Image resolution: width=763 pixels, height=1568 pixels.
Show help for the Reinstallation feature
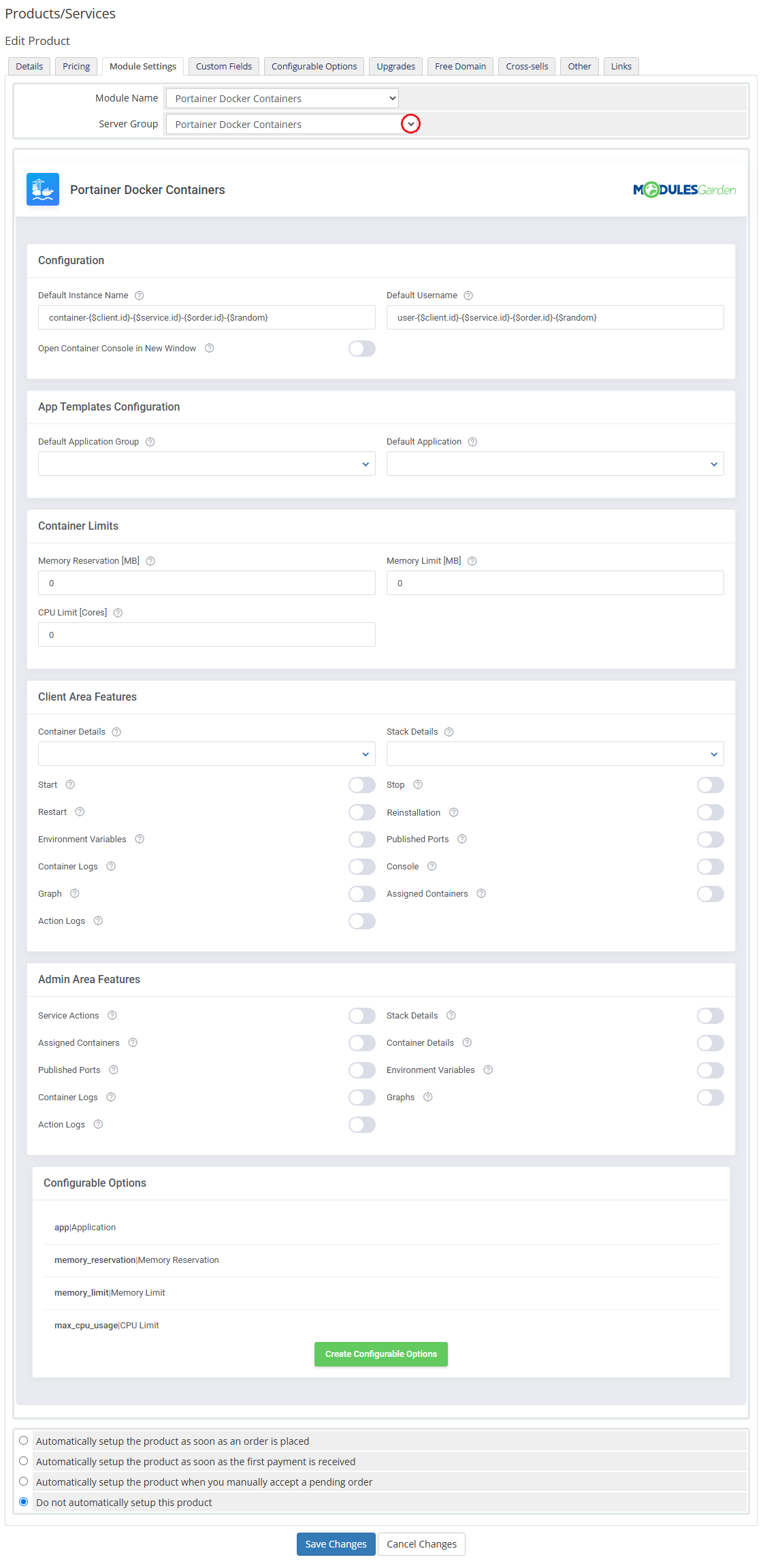click(x=454, y=812)
